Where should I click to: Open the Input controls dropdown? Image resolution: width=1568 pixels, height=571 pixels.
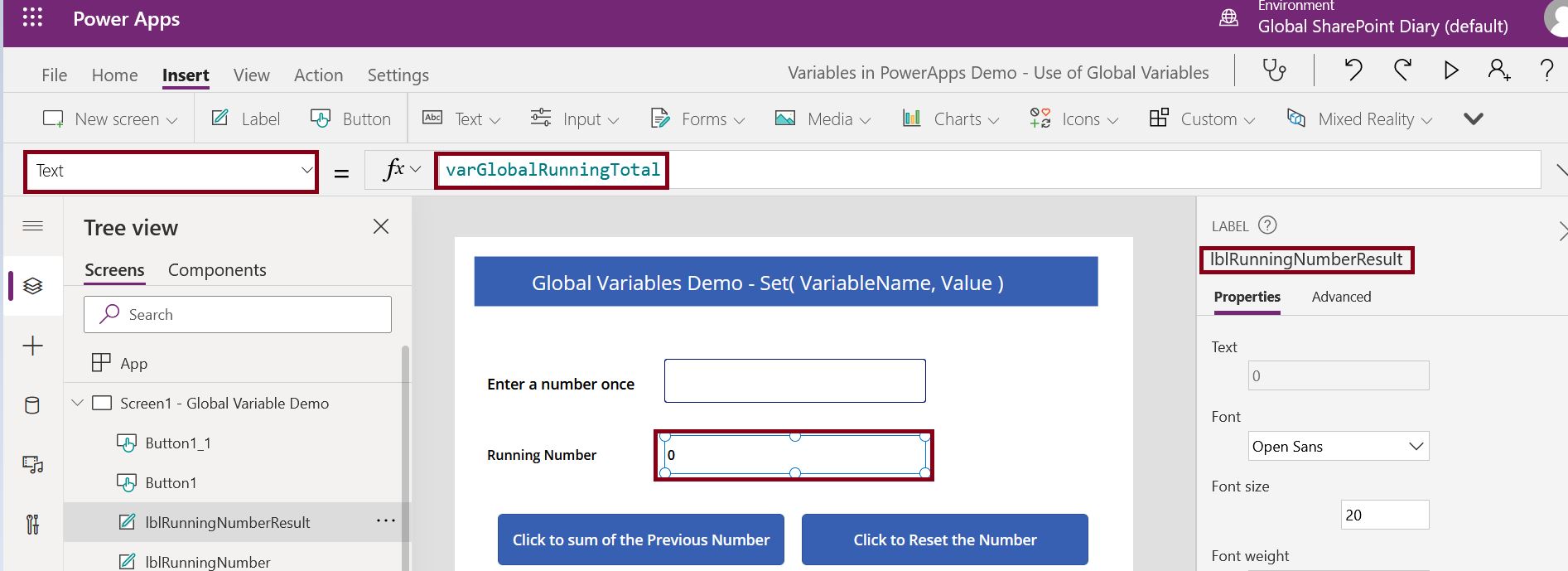(x=575, y=119)
